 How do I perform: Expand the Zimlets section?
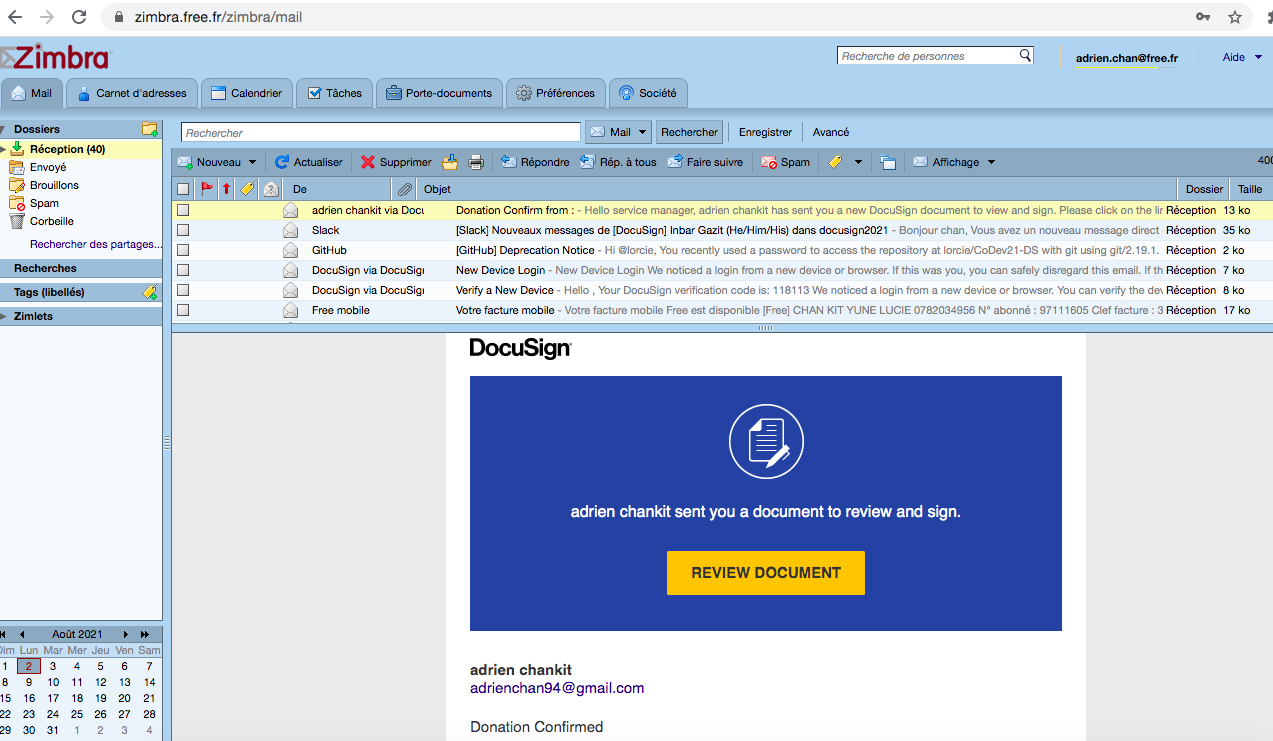(3, 316)
